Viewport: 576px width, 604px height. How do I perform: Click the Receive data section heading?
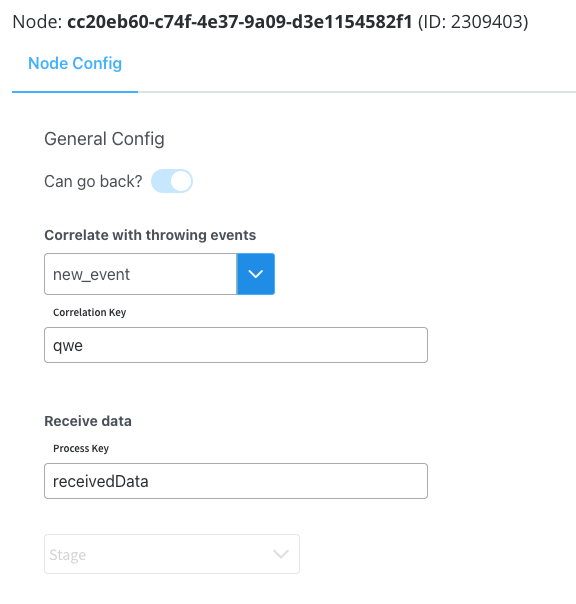[x=88, y=421]
